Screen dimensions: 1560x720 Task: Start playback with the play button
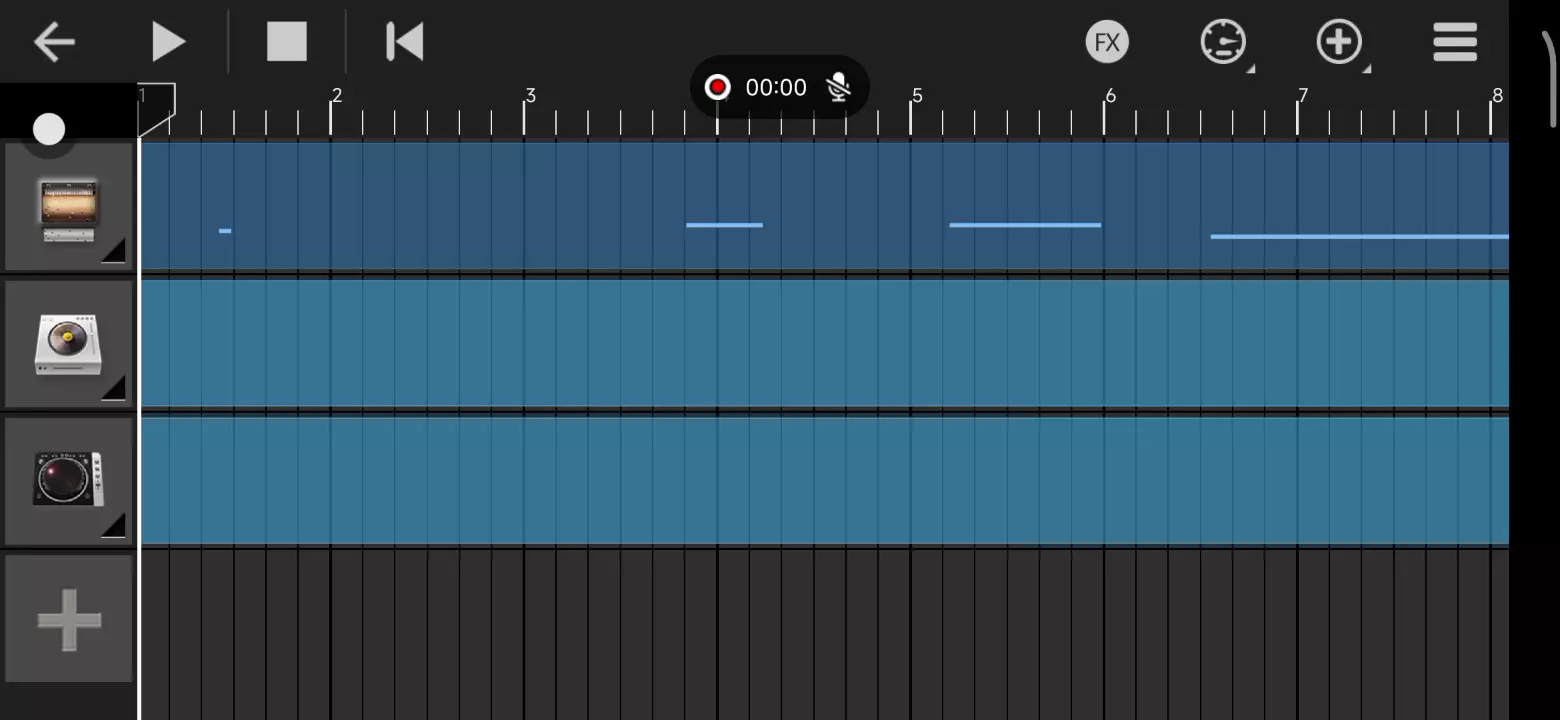pos(168,42)
